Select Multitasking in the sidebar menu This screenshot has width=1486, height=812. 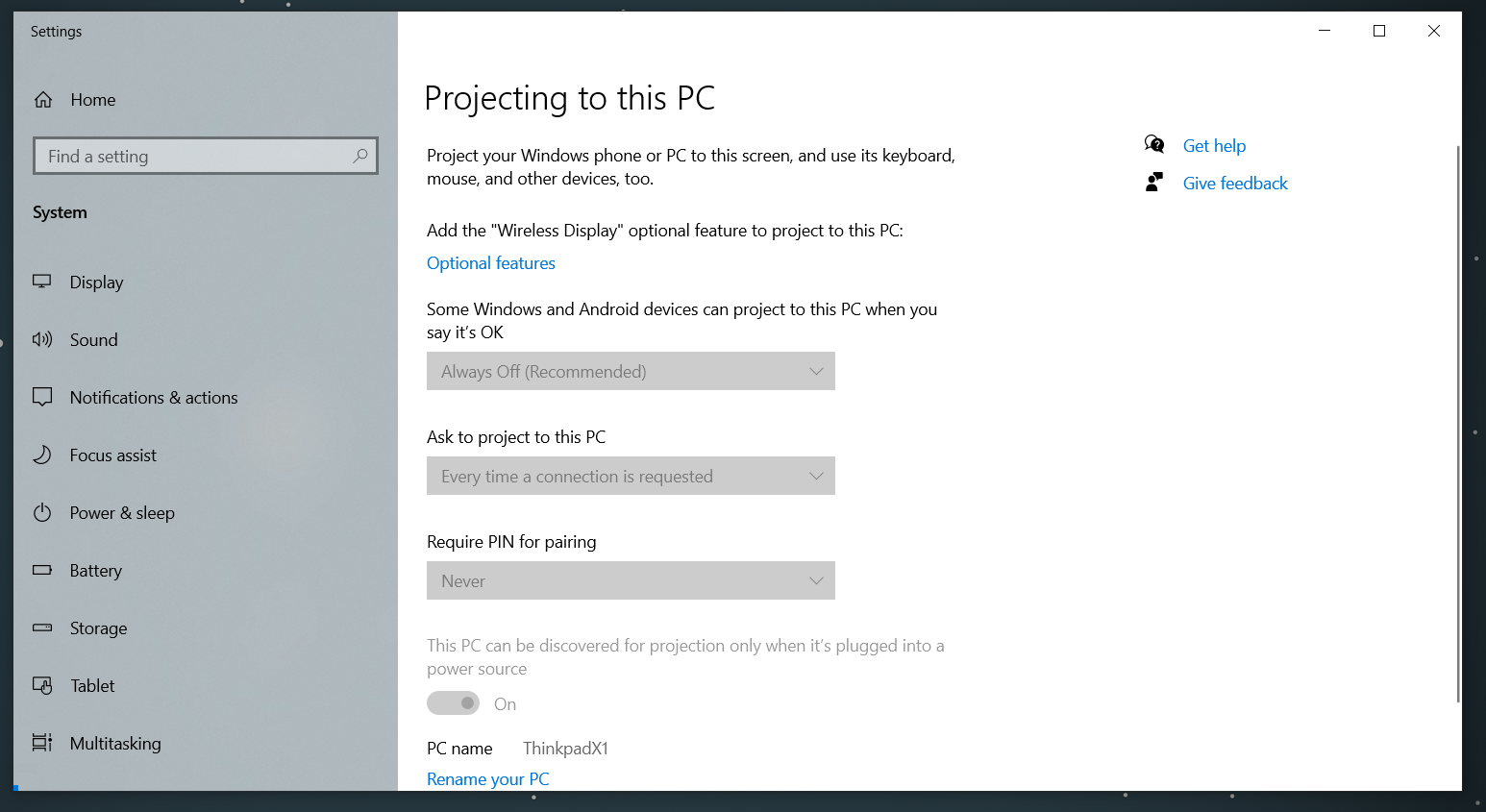point(115,743)
